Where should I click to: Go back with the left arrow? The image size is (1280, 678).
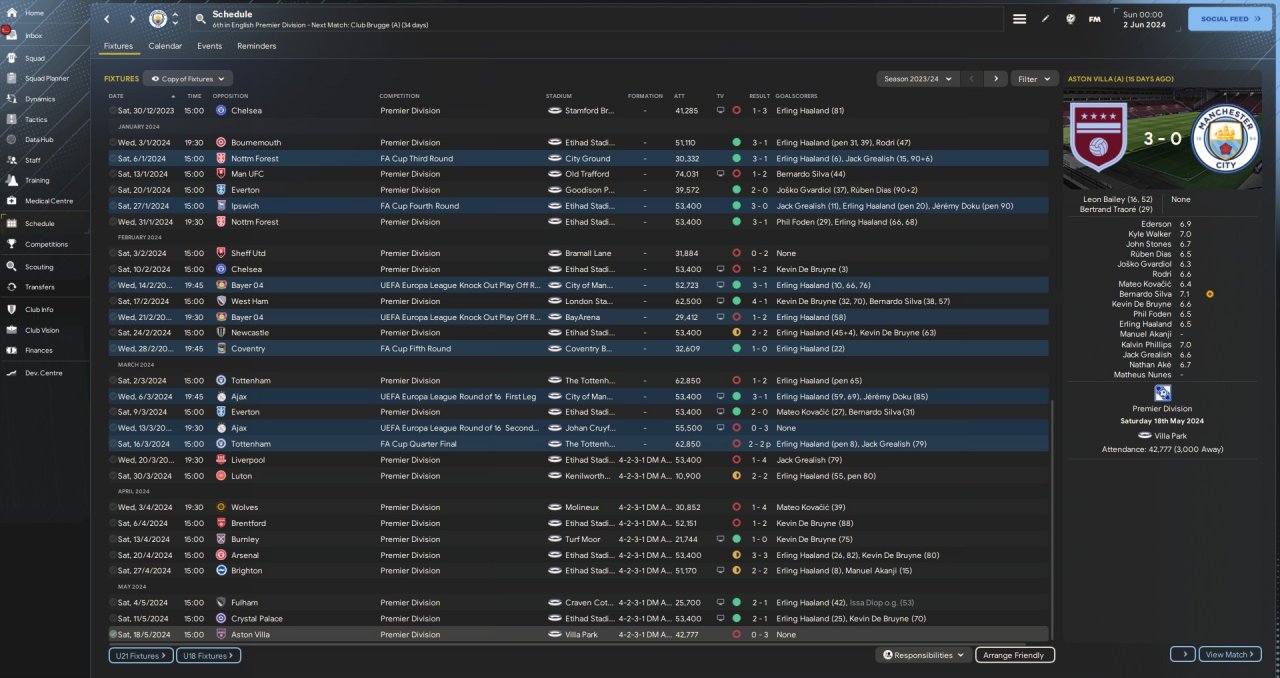(107, 19)
